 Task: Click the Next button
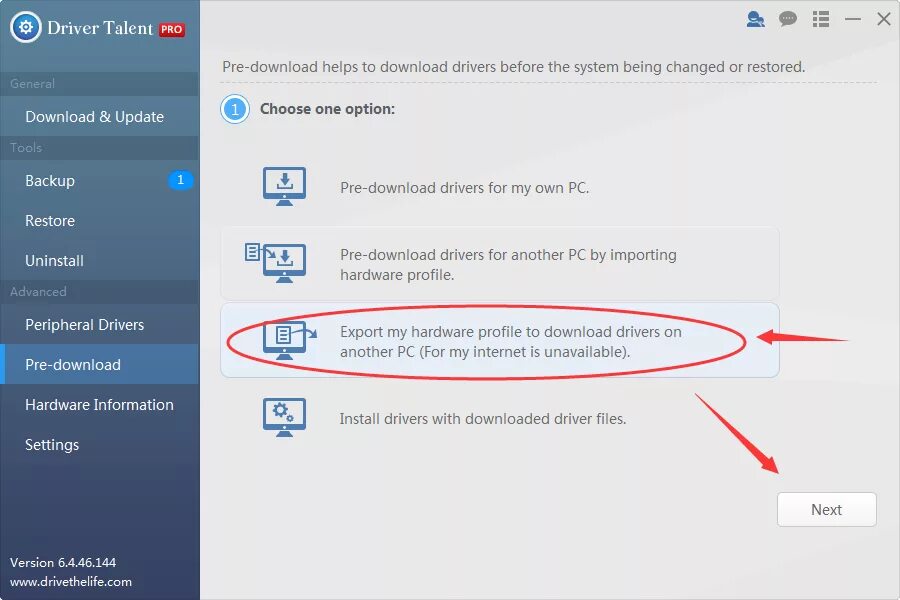click(827, 509)
